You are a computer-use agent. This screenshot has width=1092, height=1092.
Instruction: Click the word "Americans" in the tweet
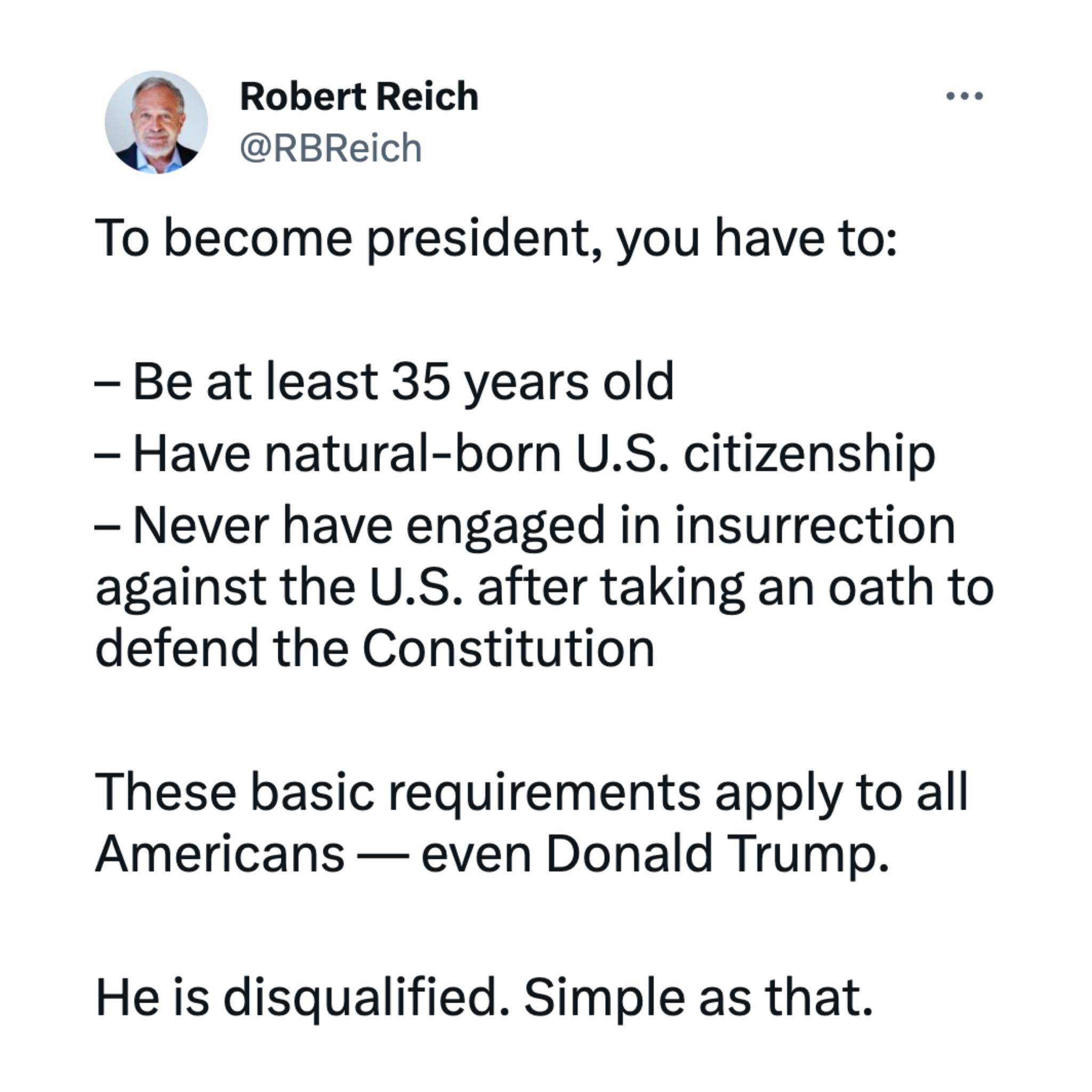pyautogui.click(x=219, y=854)
